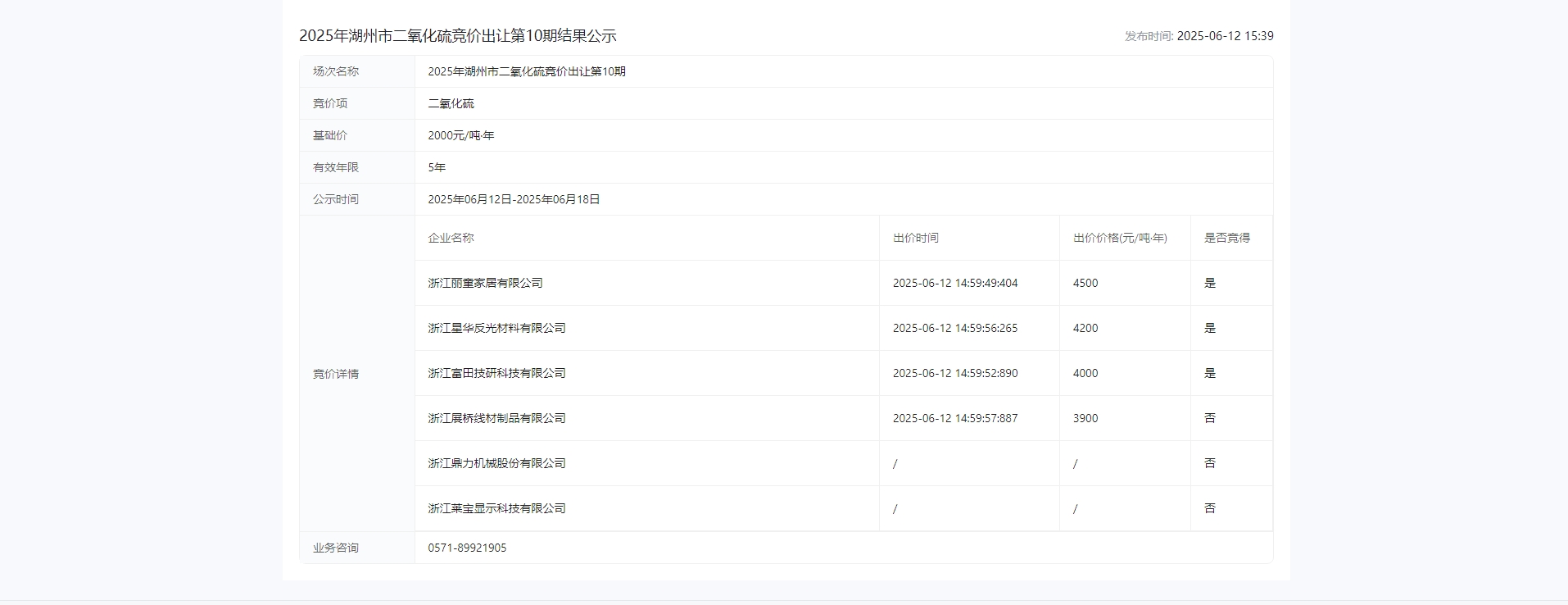Click the 业务咨询 label
This screenshot has width=1568, height=605.
click(x=336, y=548)
